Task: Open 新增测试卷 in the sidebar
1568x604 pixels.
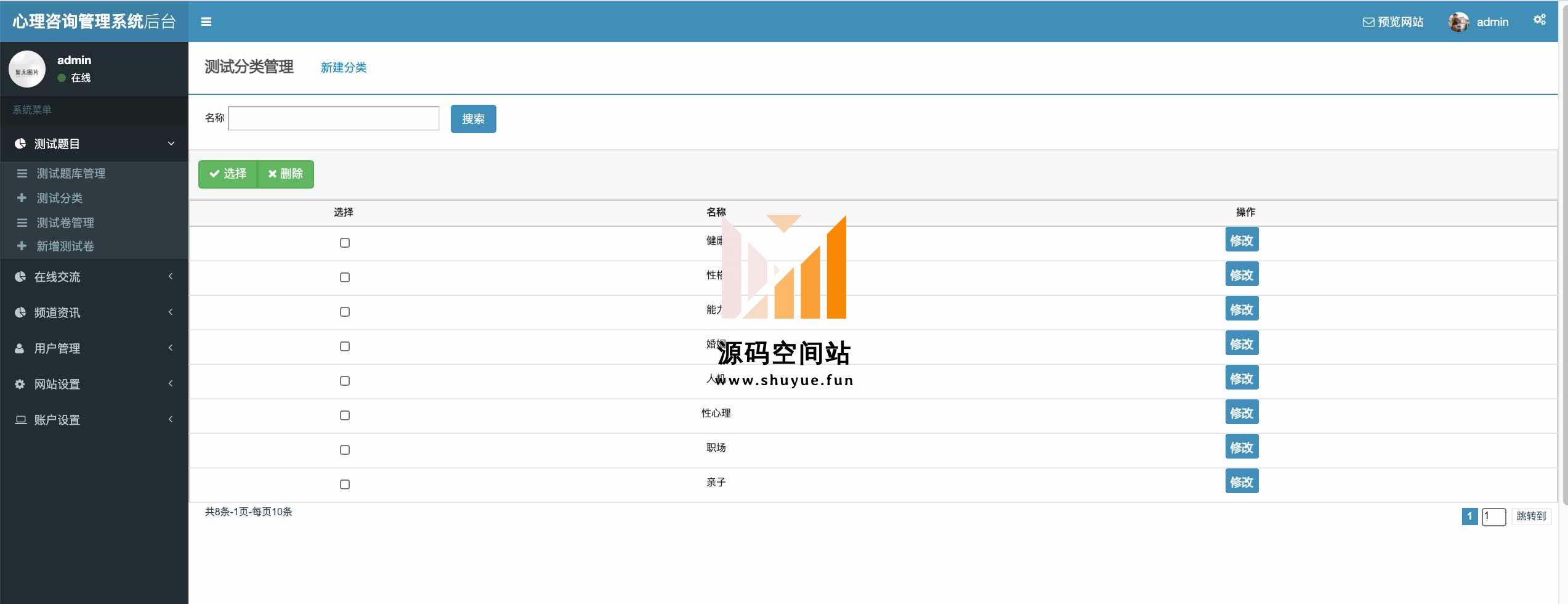Action: tap(65, 246)
